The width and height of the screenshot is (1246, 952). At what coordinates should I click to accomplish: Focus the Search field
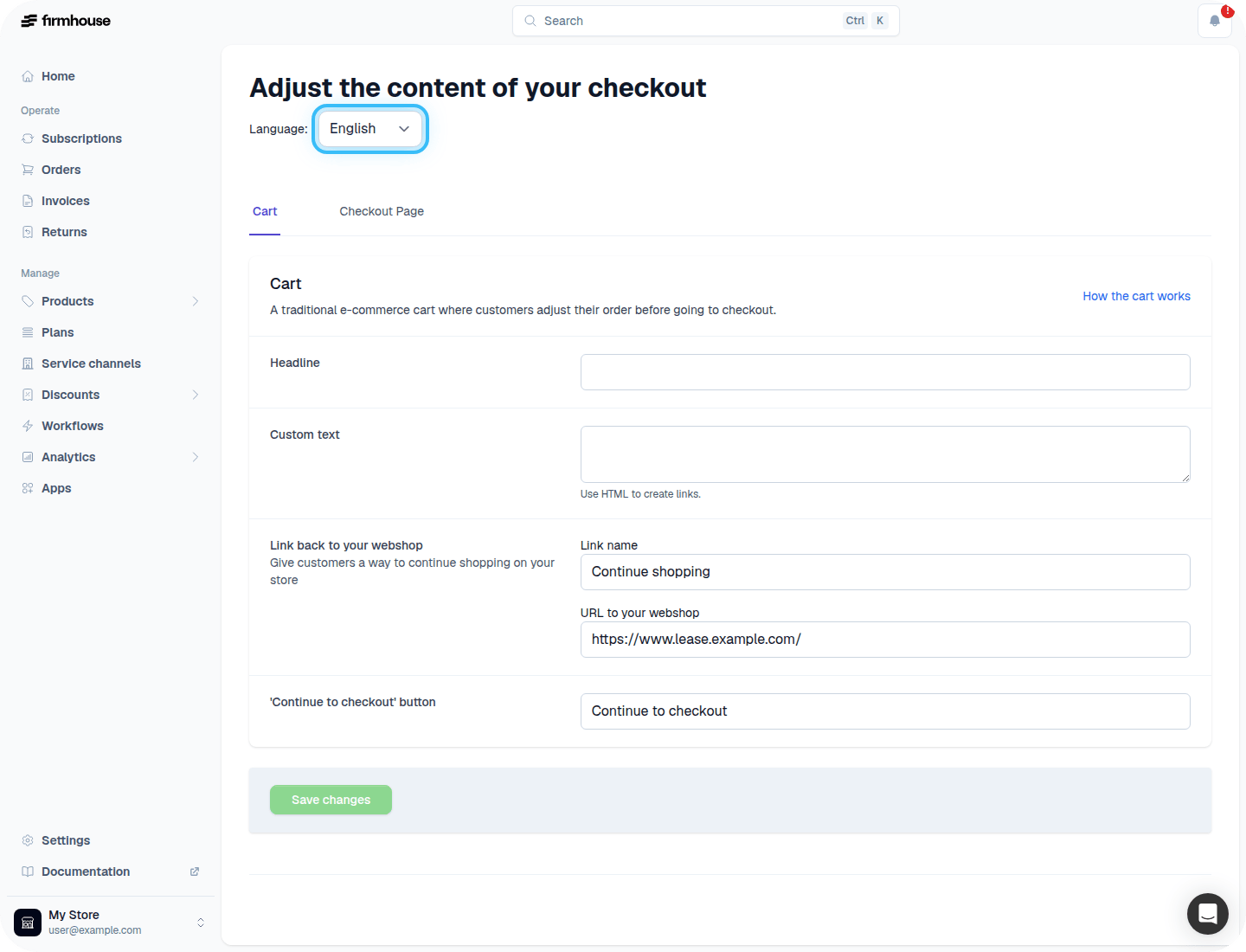click(706, 21)
